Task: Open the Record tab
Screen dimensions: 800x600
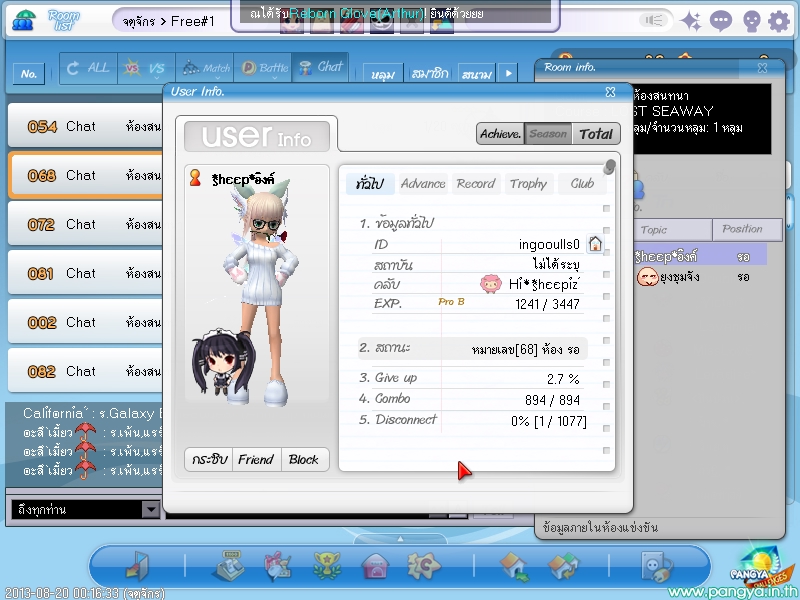Action: pyautogui.click(x=476, y=184)
